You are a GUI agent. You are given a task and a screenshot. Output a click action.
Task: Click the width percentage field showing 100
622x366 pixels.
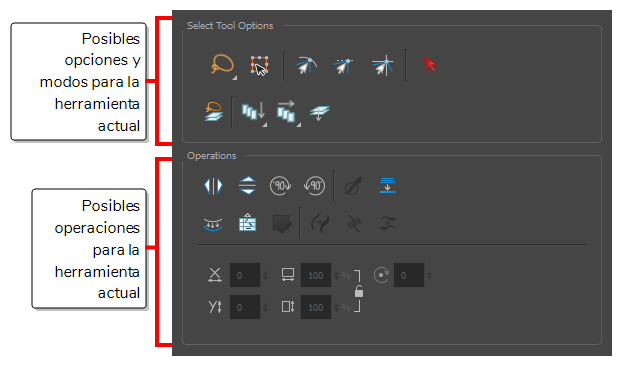(316, 275)
